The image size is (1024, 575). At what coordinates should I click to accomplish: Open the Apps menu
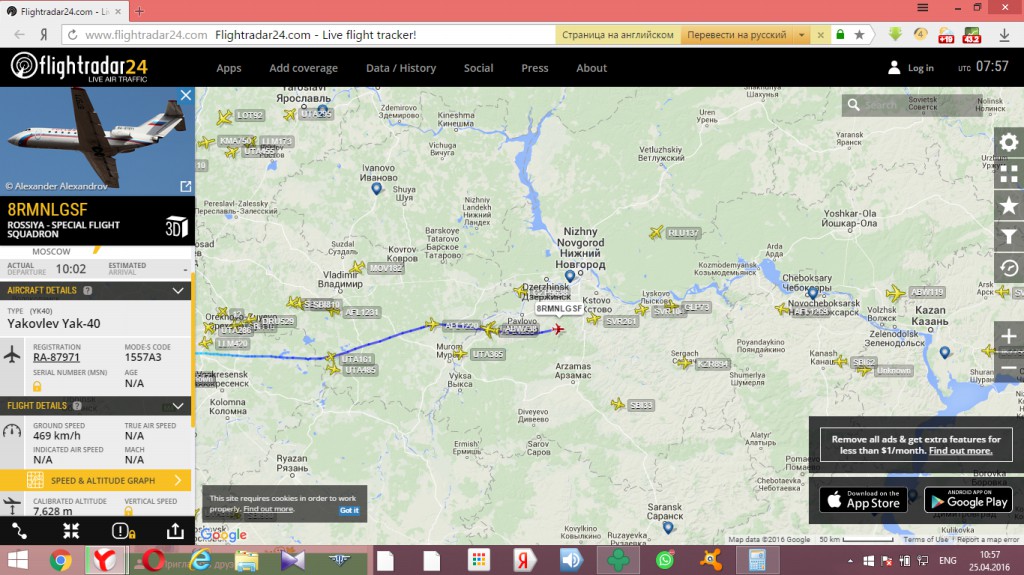click(x=229, y=68)
